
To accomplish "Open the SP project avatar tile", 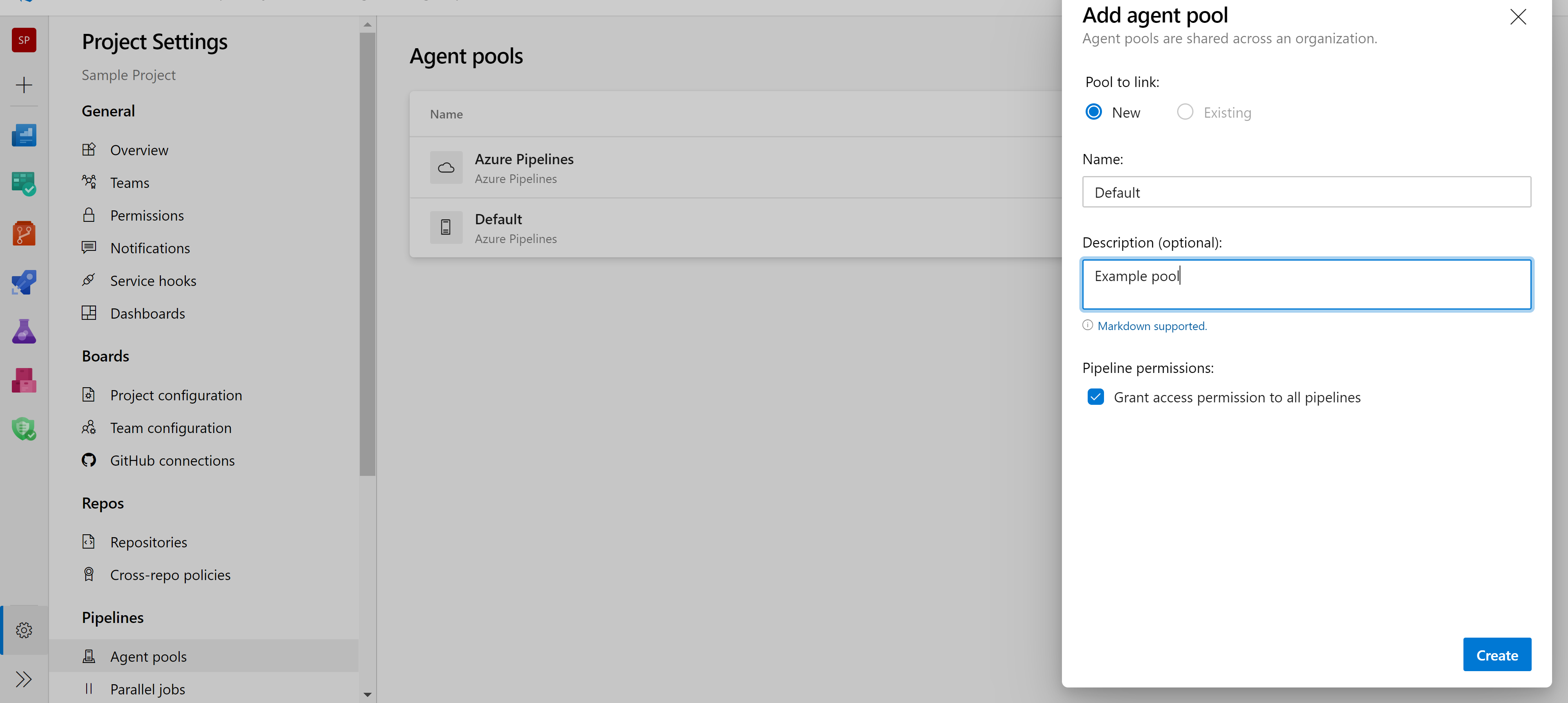I will [x=24, y=40].
